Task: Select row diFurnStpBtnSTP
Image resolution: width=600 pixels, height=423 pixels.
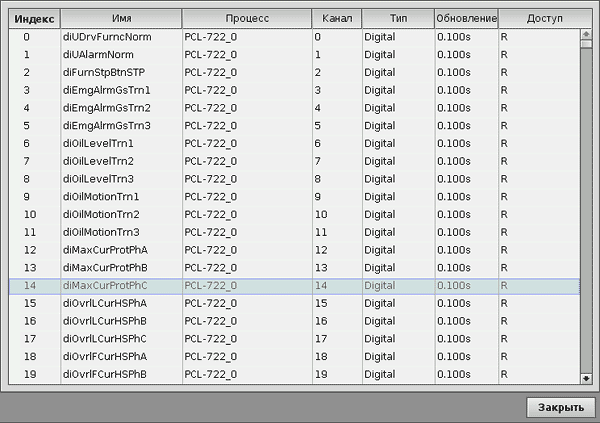Action: (294, 72)
